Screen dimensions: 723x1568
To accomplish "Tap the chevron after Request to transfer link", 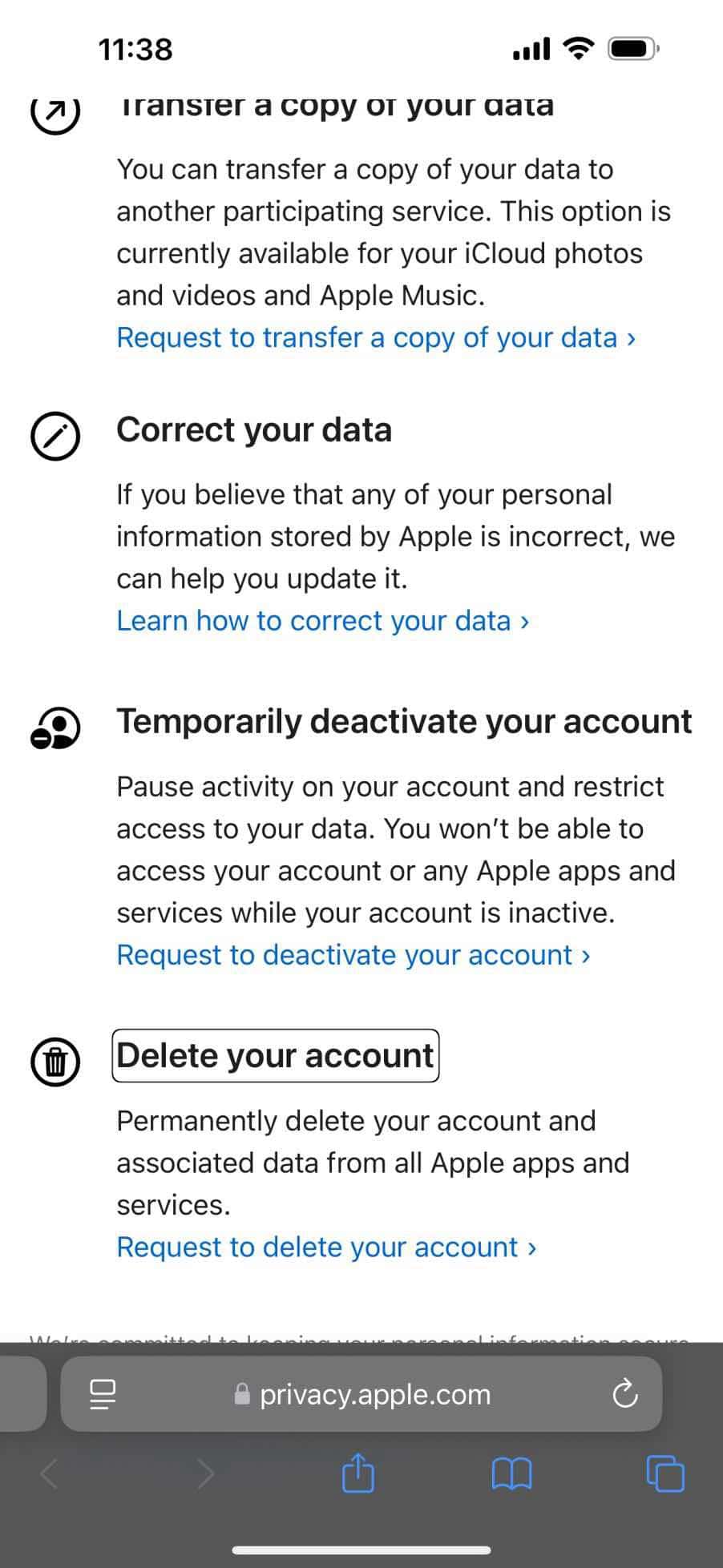I will click(x=630, y=338).
